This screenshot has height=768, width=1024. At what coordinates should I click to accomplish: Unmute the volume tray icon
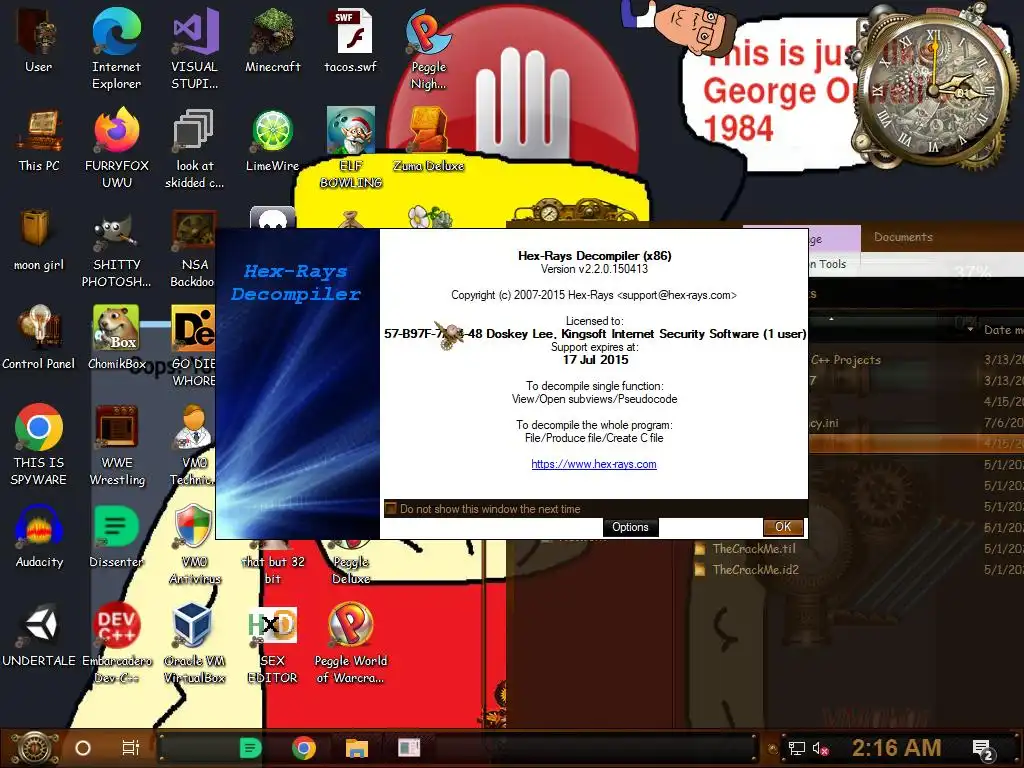(x=820, y=748)
